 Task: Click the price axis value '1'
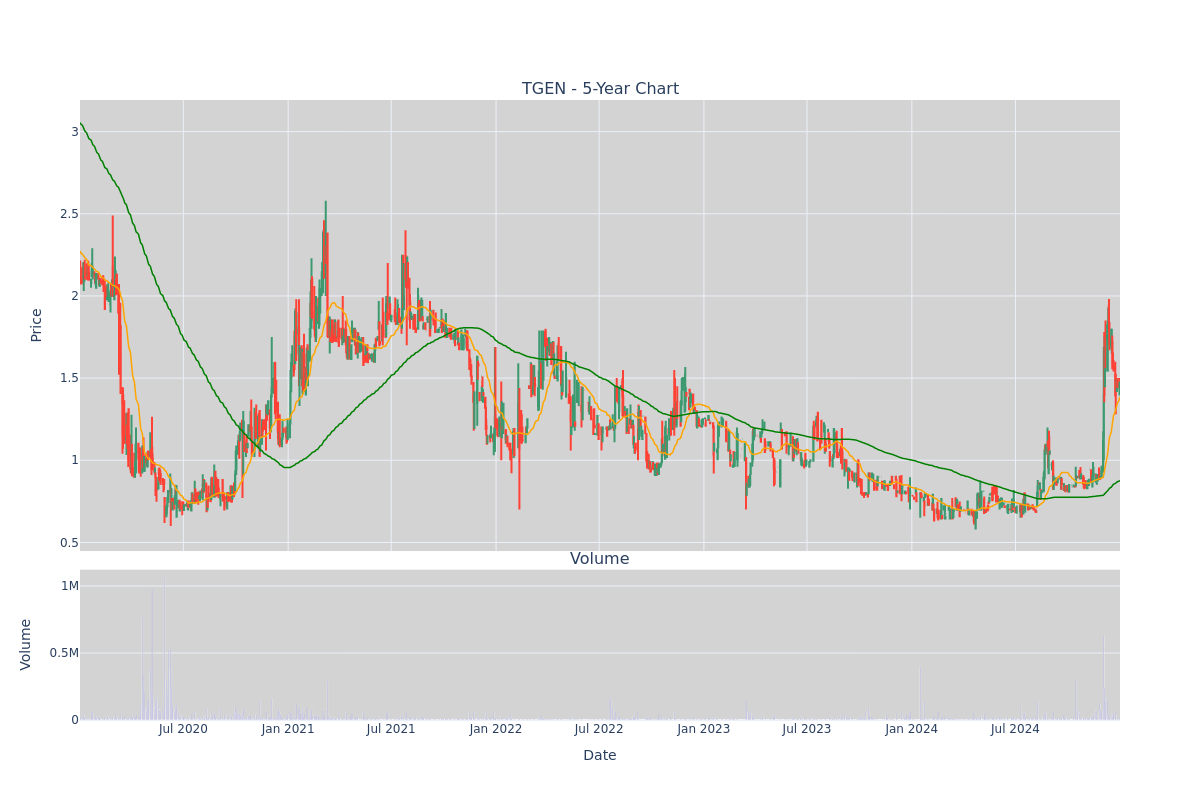[x=74, y=460]
